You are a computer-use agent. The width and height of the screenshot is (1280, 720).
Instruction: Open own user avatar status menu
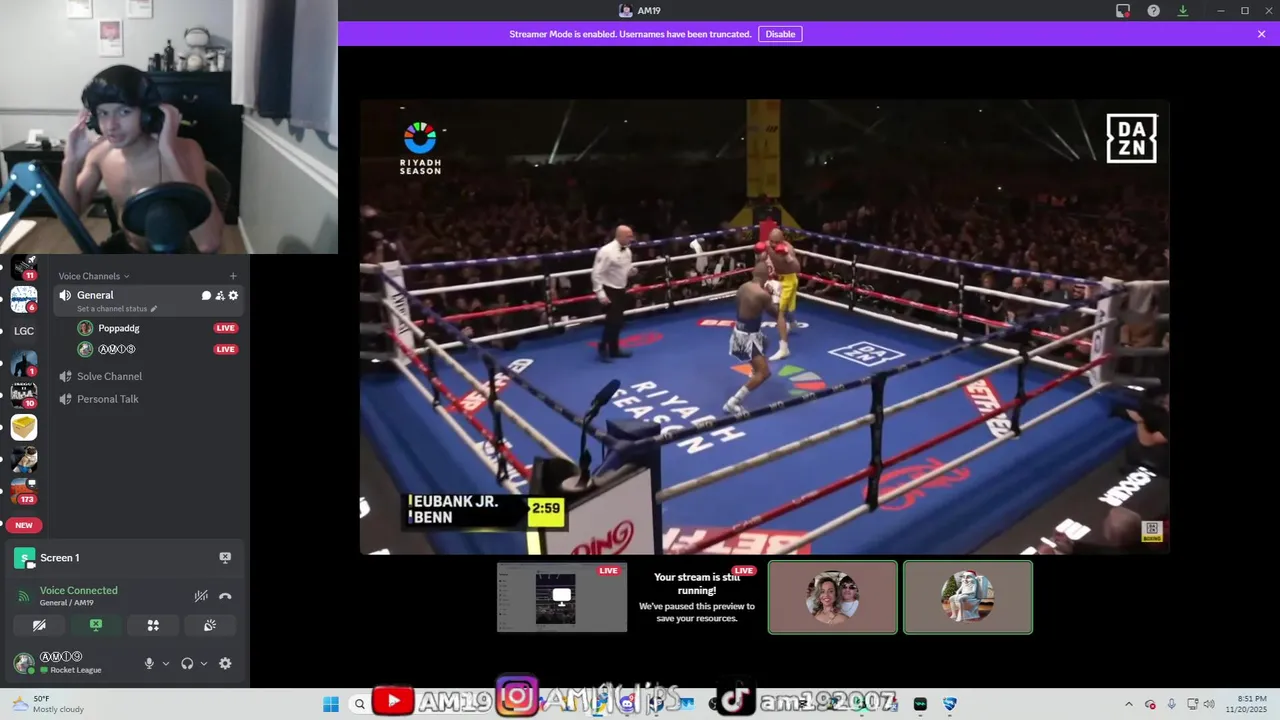click(24, 663)
